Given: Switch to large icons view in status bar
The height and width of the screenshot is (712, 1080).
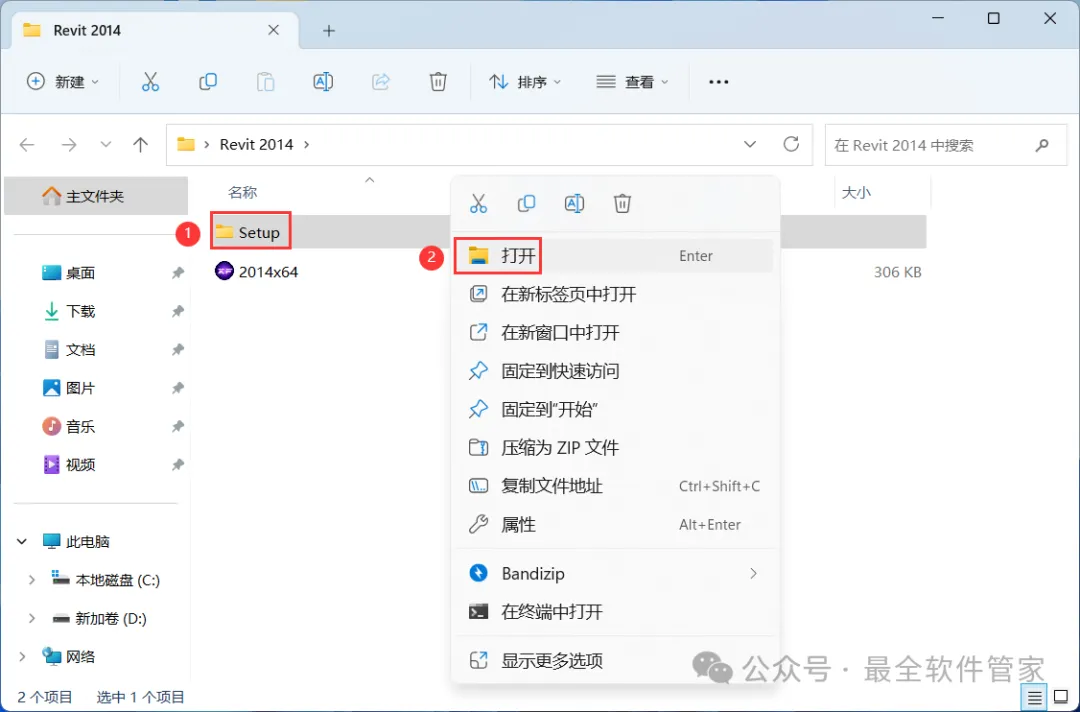Looking at the screenshot, I should coord(1061,698).
